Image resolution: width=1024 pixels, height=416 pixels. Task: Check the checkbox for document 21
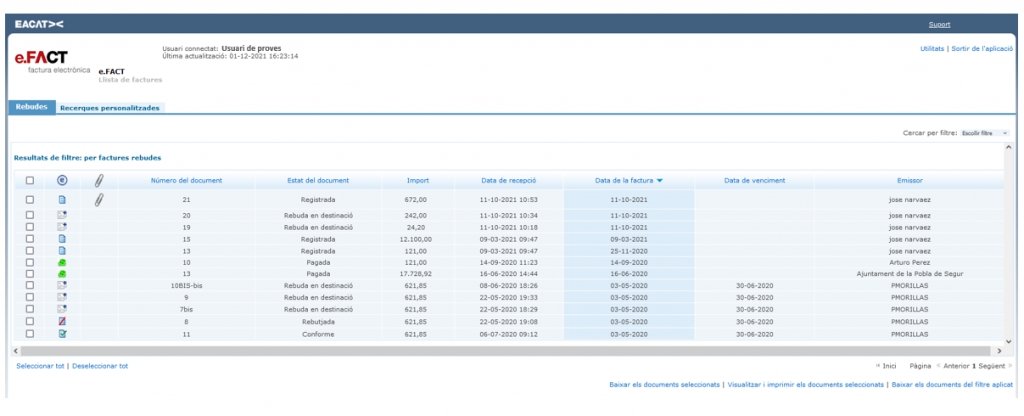[30, 200]
